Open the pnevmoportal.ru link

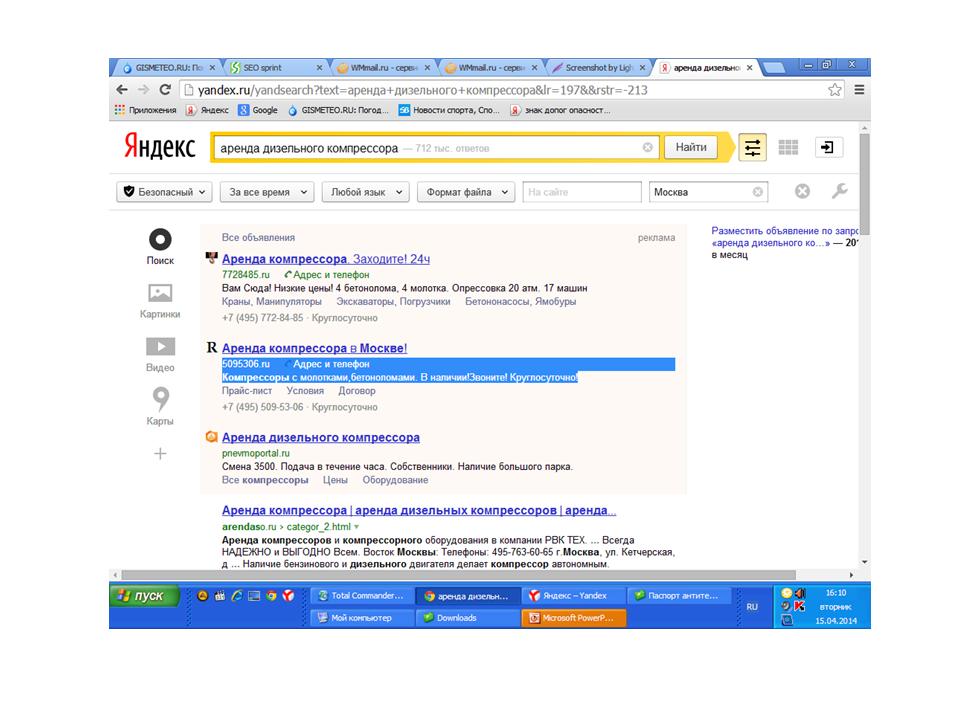coord(255,454)
